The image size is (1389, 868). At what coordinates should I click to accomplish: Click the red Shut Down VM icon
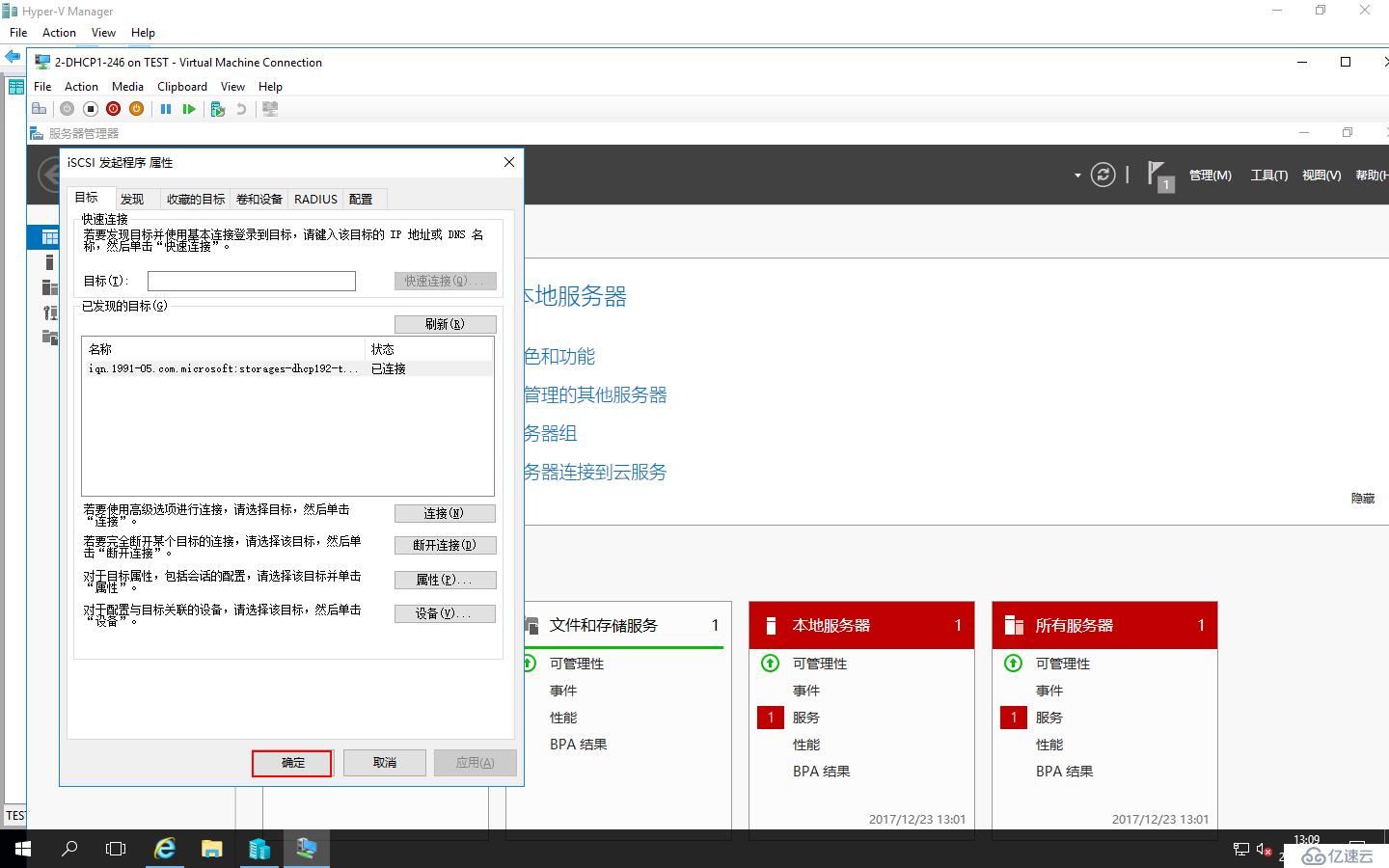pyautogui.click(x=114, y=109)
